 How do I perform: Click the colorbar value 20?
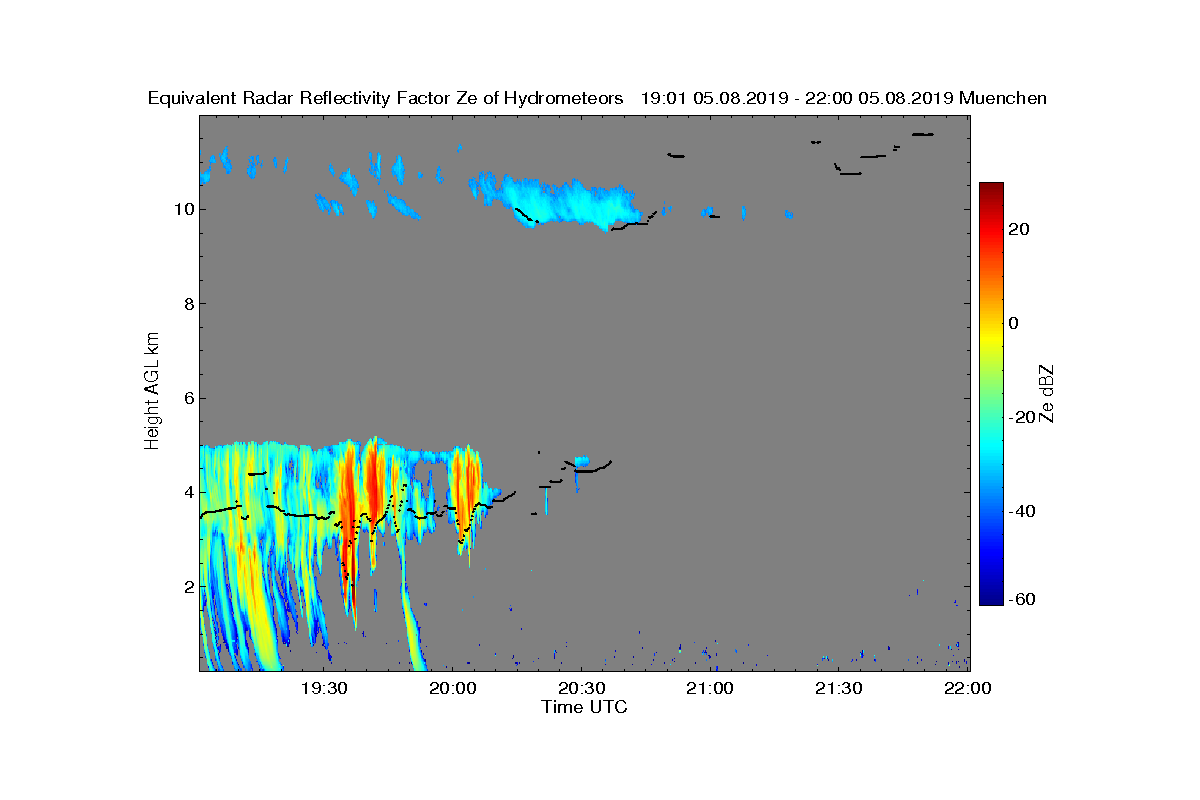(1020, 230)
